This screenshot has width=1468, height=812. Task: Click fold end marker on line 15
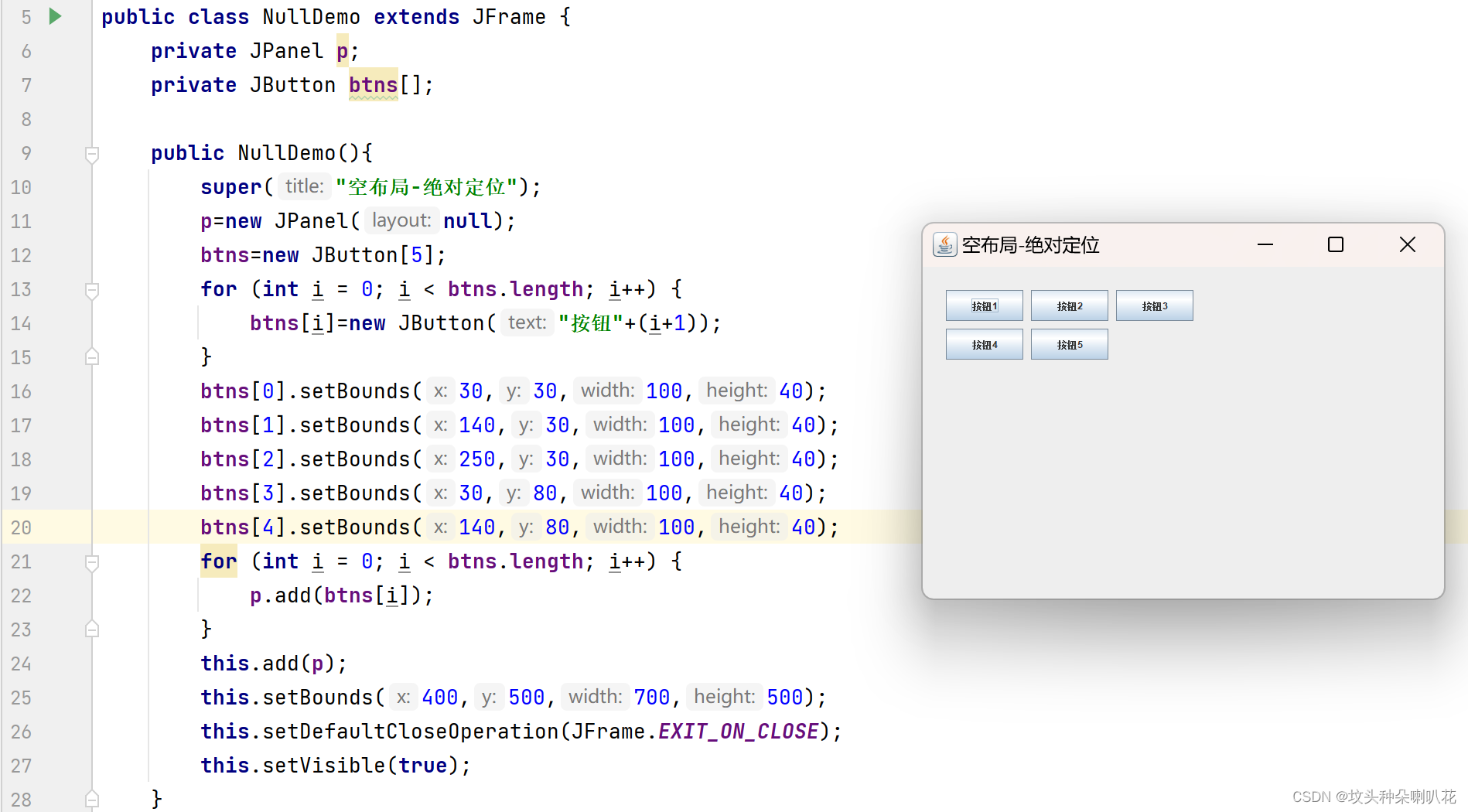[92, 357]
